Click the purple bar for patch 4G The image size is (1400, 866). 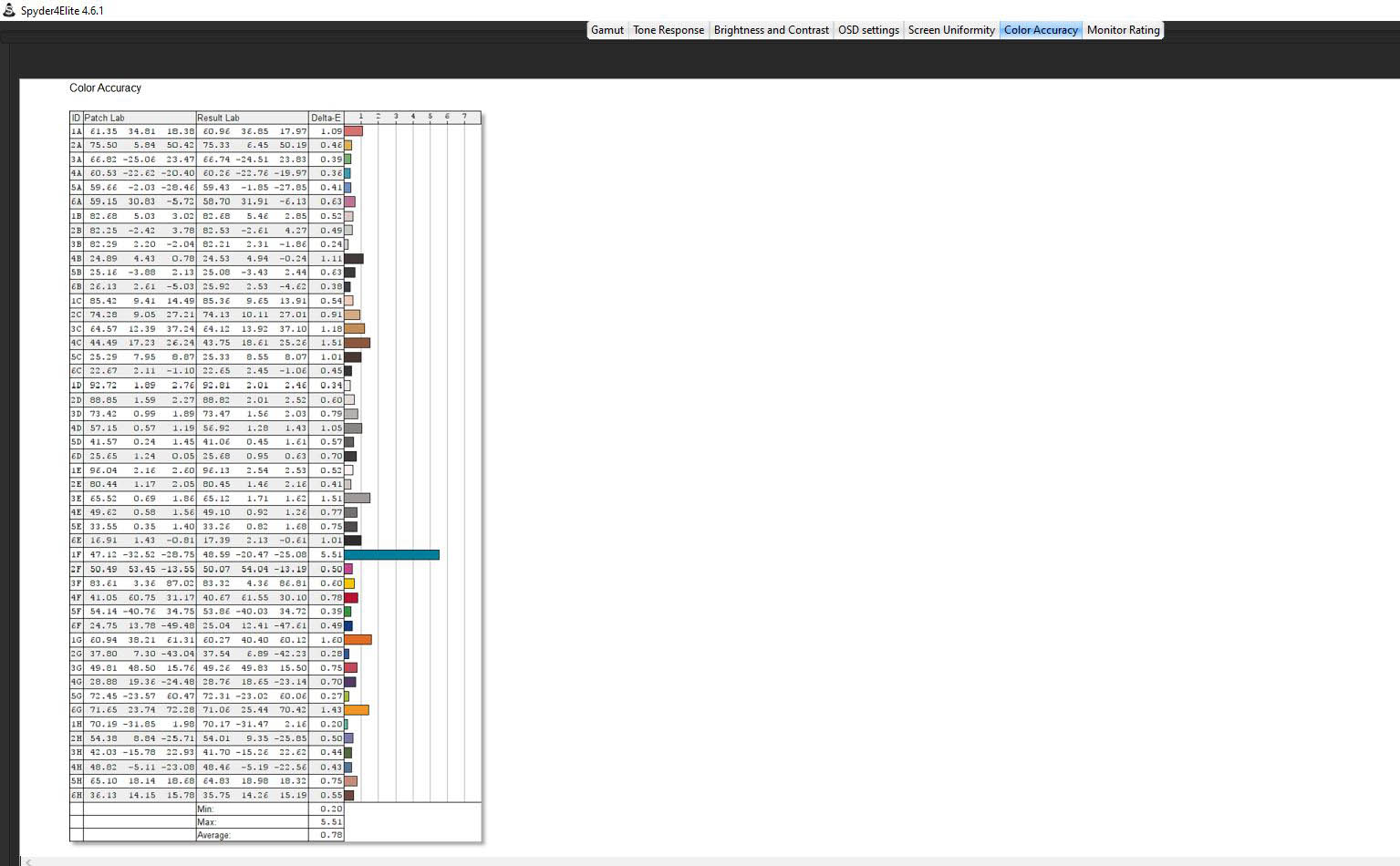[x=350, y=682]
